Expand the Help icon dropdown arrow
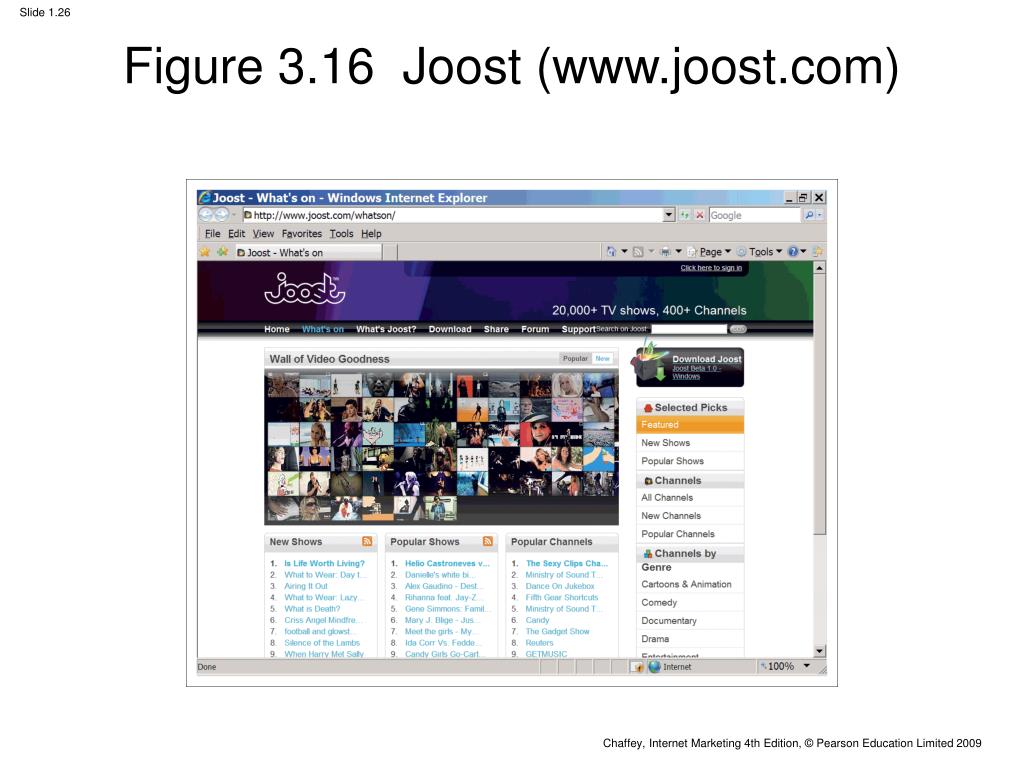The height and width of the screenshot is (768, 1024). 803,251
